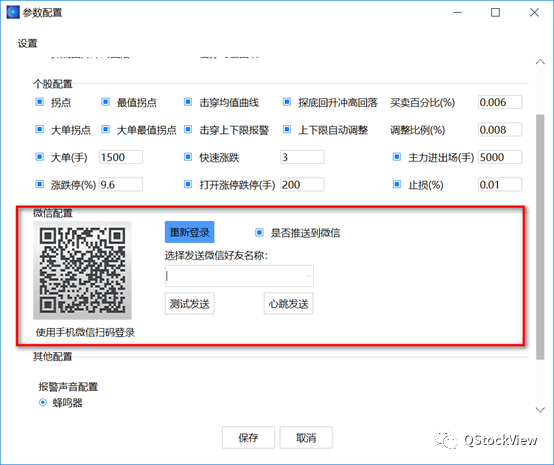Toggle the 打开涨停跌停(手) checkbox
The width and height of the screenshot is (554, 465).
pyautogui.click(x=188, y=184)
